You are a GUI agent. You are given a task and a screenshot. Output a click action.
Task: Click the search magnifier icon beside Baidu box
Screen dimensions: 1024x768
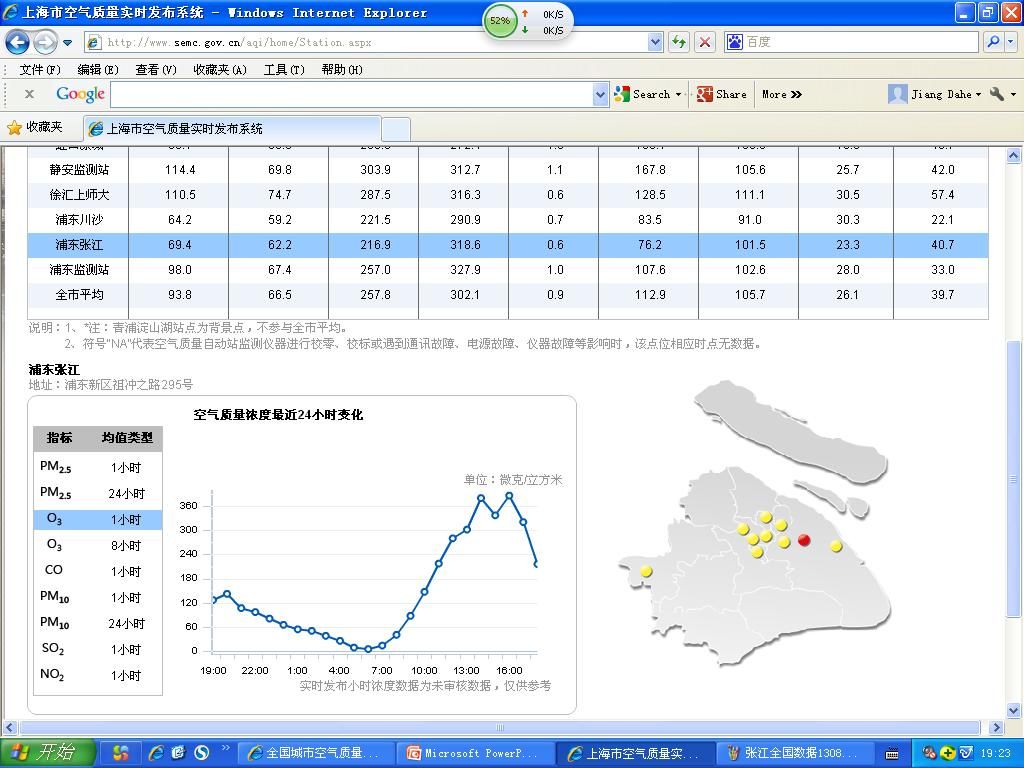[x=993, y=42]
